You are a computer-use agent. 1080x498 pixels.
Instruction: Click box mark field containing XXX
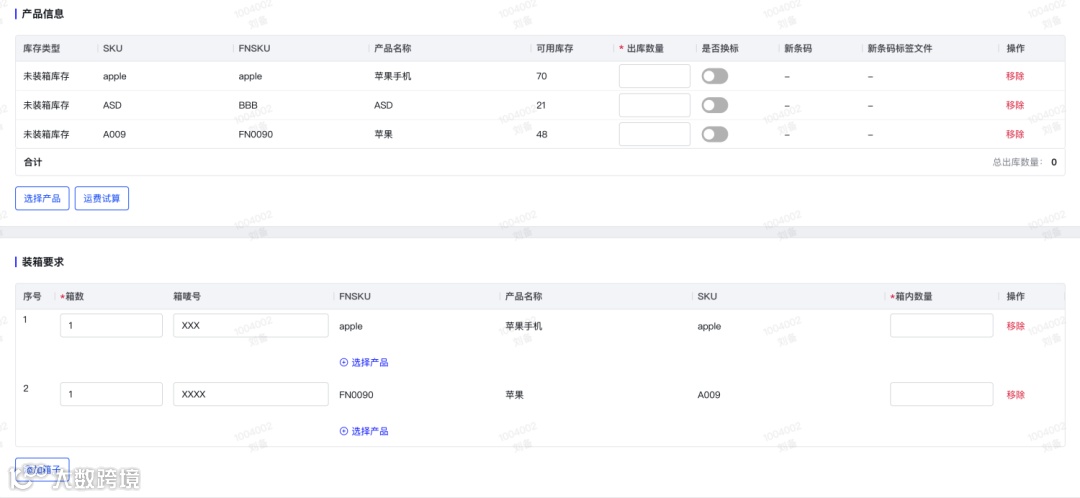(x=251, y=326)
